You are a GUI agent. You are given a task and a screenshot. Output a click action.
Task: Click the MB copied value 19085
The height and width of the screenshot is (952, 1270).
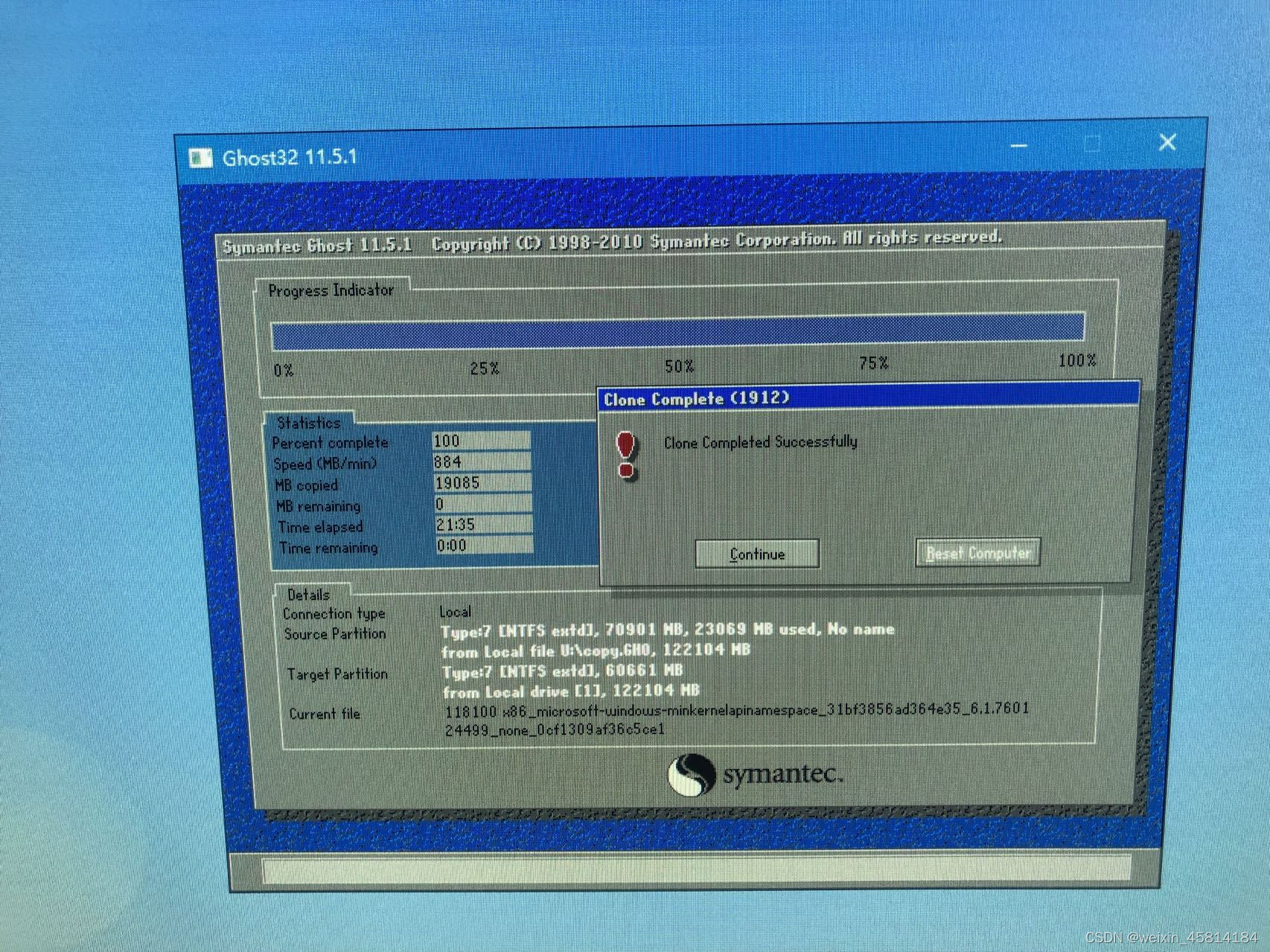tap(482, 482)
